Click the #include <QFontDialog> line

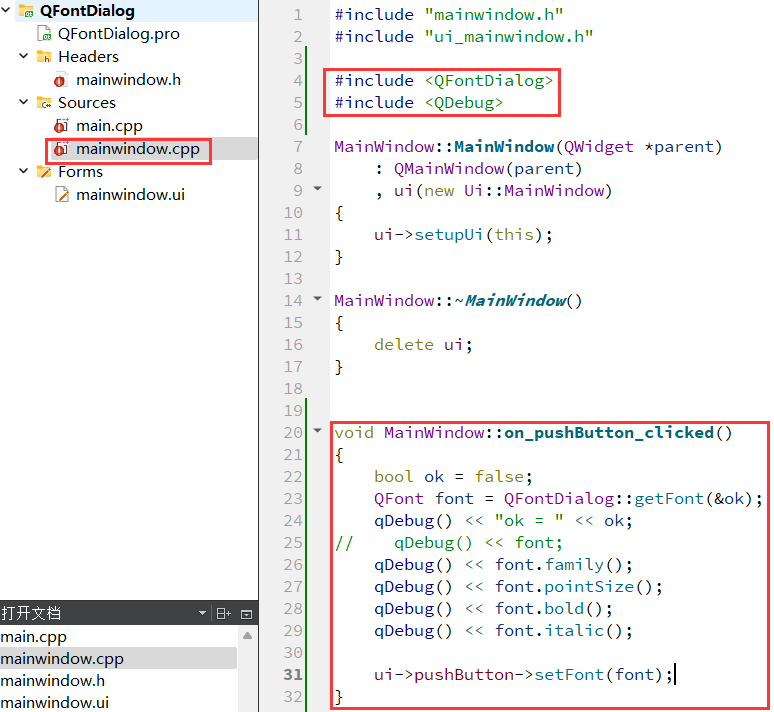pyautogui.click(x=444, y=80)
